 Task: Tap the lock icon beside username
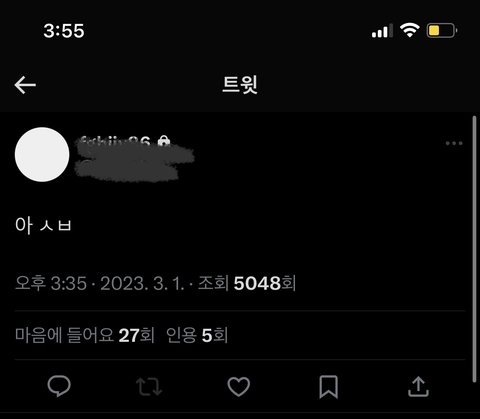[x=164, y=141]
